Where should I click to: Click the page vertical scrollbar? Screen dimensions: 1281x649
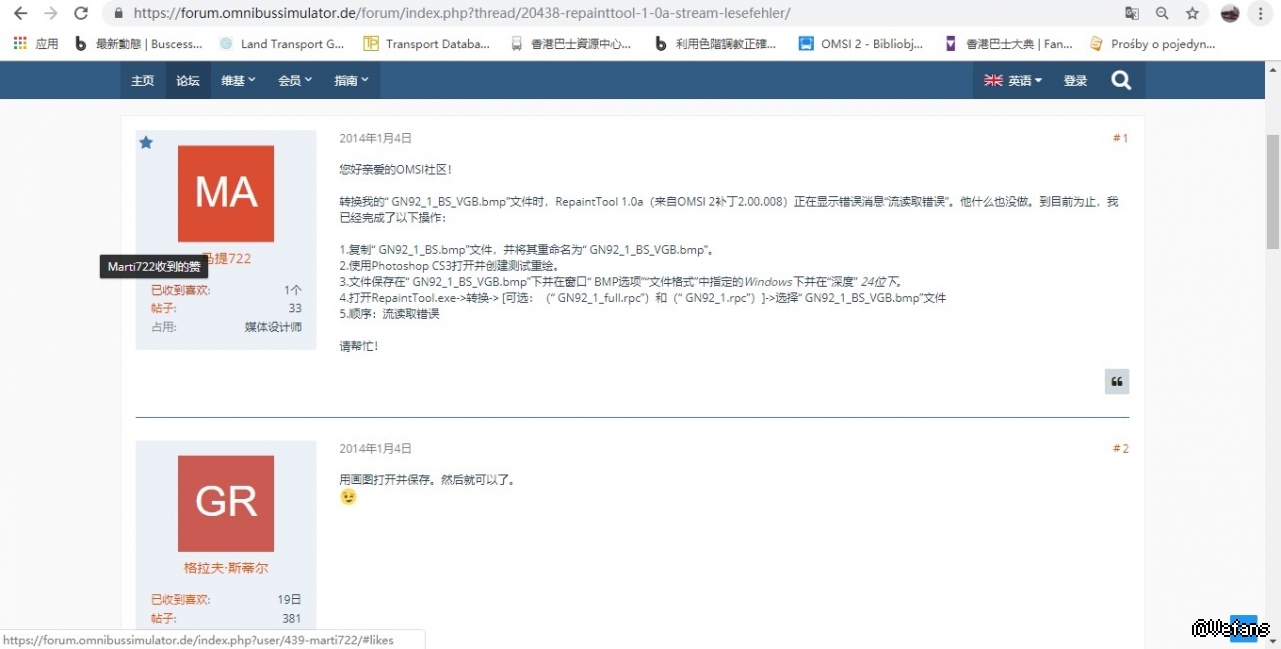pos(1273,190)
